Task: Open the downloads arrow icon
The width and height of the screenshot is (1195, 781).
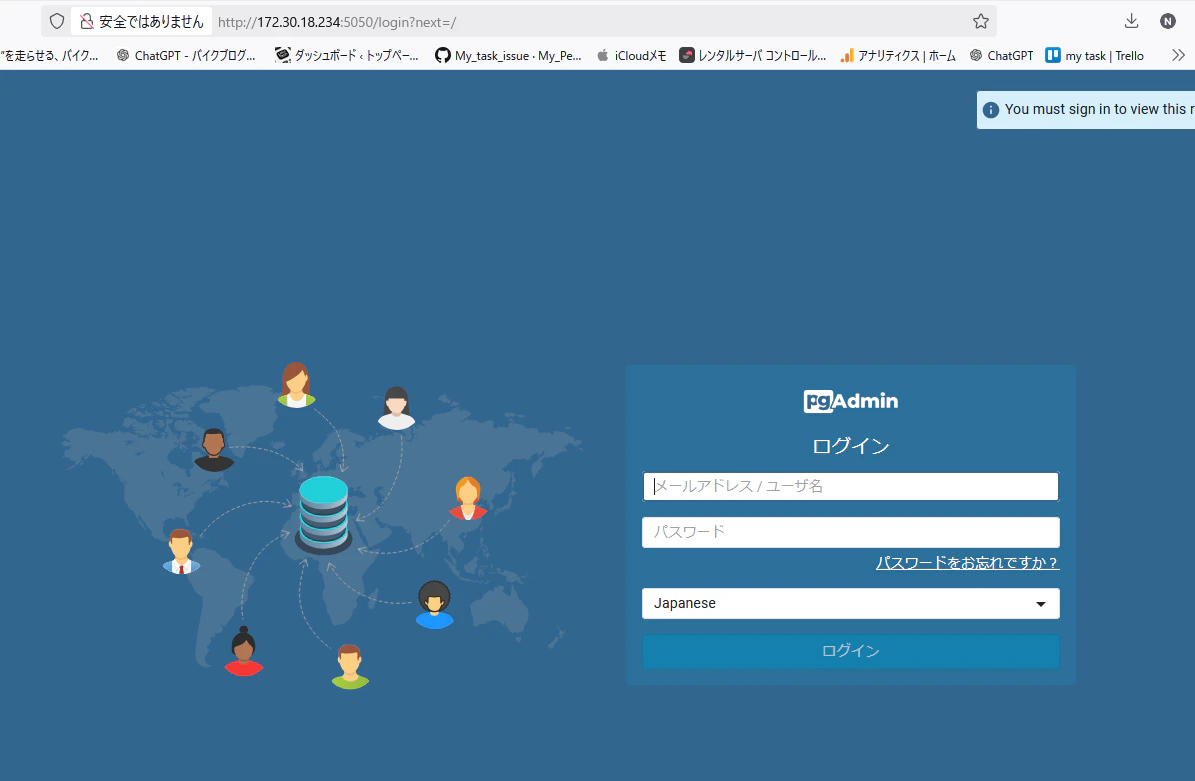Action: tap(1132, 21)
